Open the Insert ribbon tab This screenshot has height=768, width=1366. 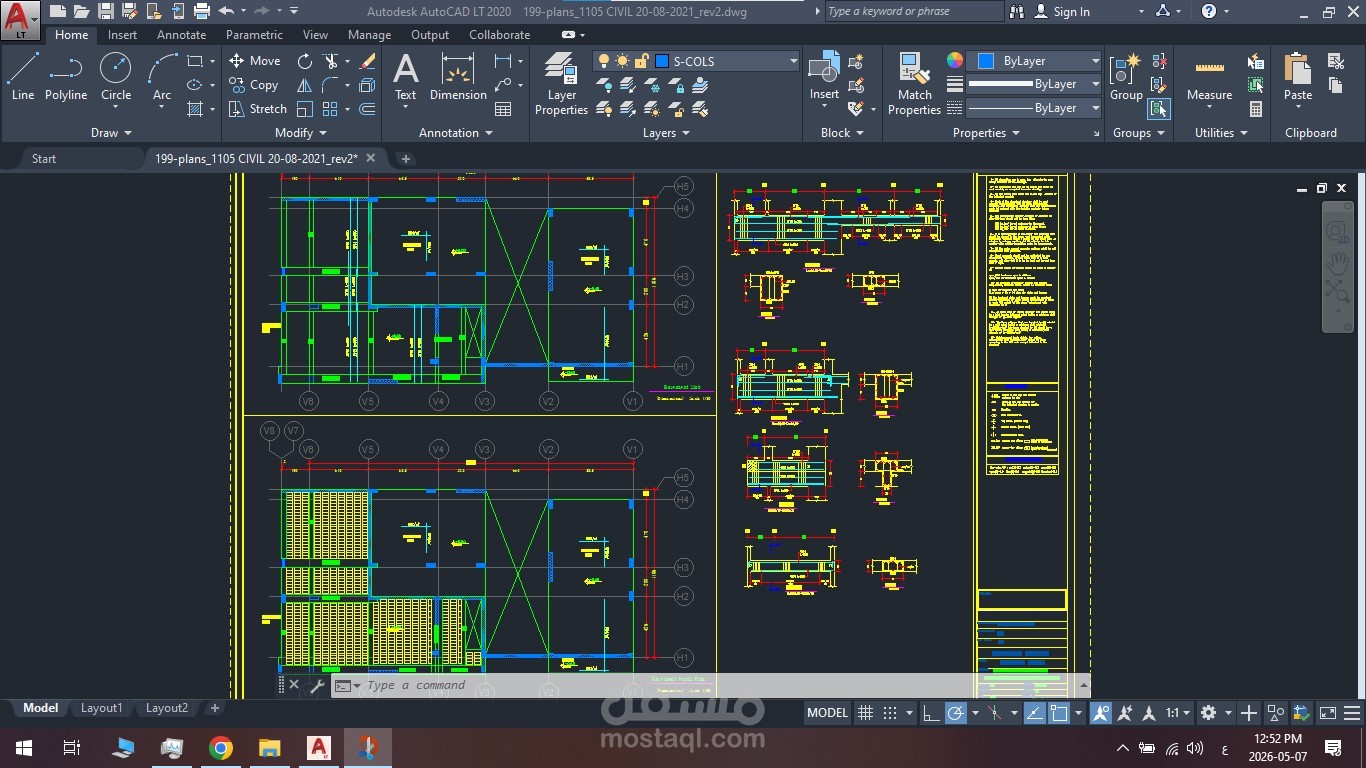click(x=122, y=35)
